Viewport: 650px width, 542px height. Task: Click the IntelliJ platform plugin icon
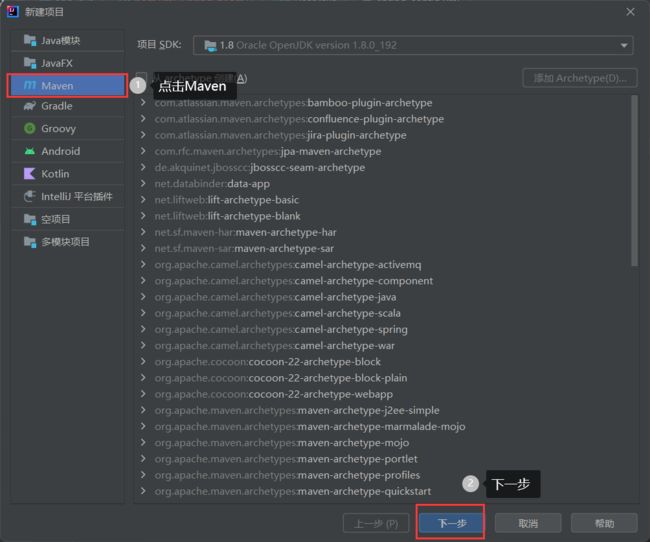point(30,196)
